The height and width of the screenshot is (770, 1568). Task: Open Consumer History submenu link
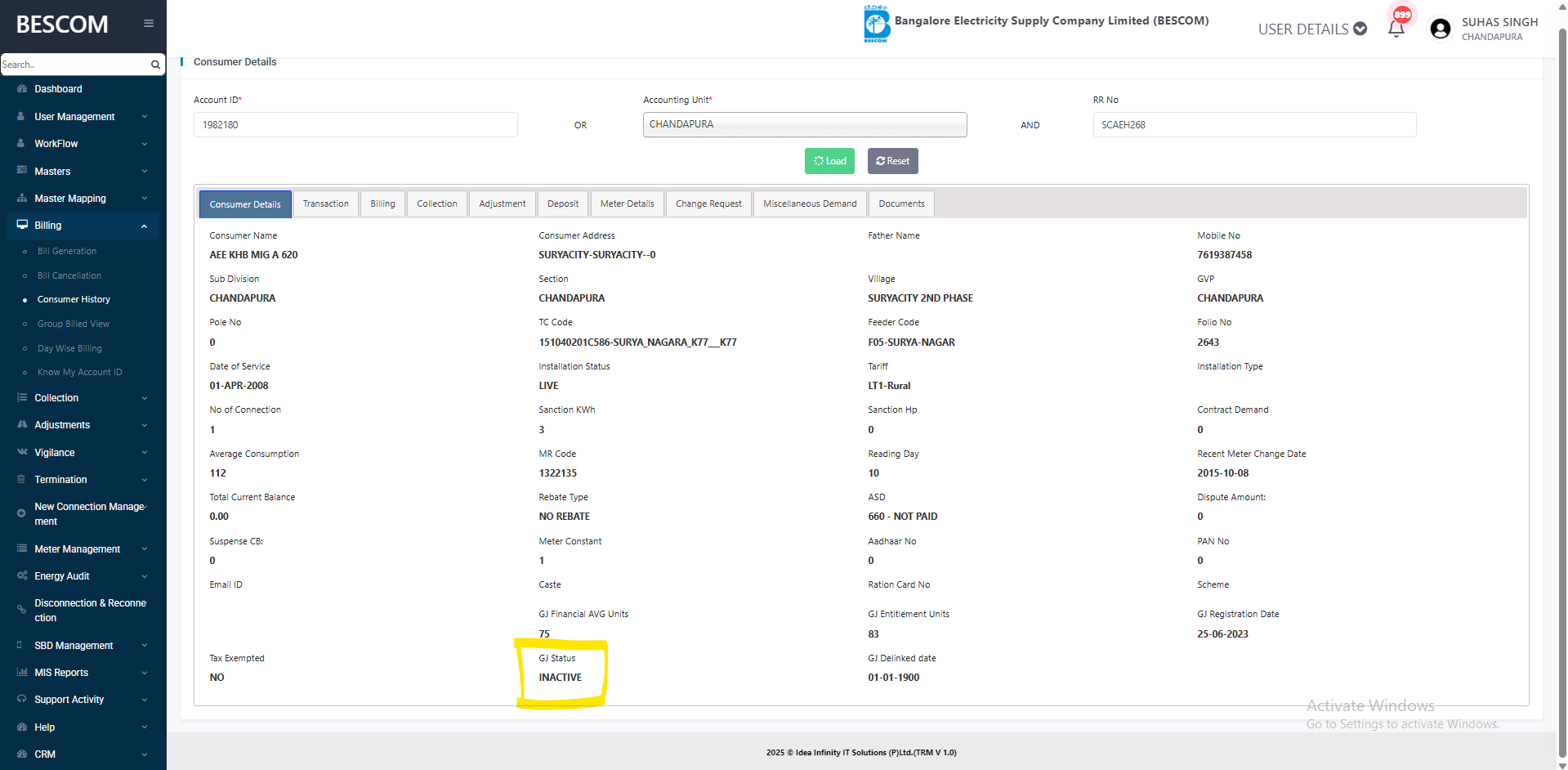pyautogui.click(x=74, y=299)
